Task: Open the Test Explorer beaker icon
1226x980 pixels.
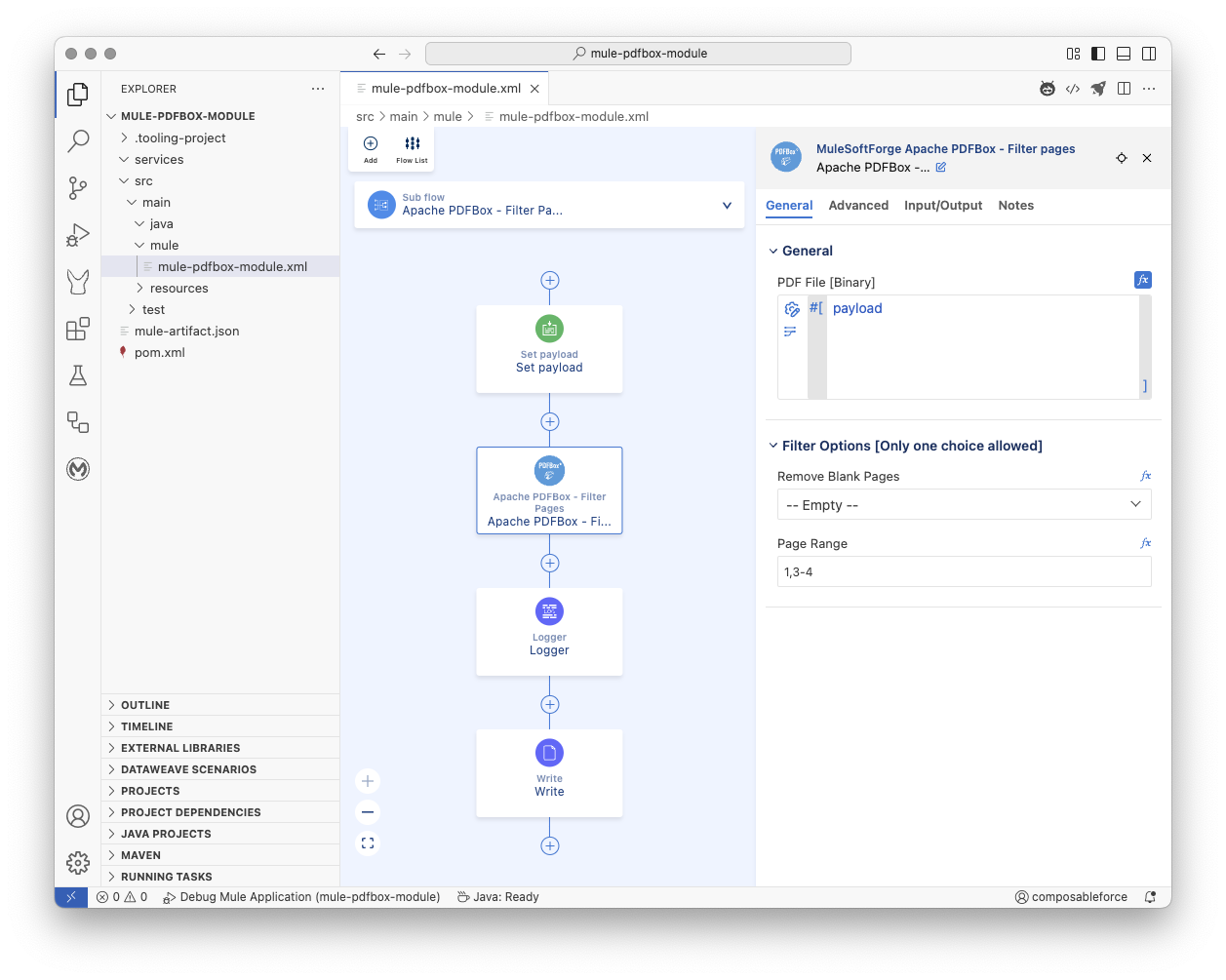Action: click(x=77, y=375)
